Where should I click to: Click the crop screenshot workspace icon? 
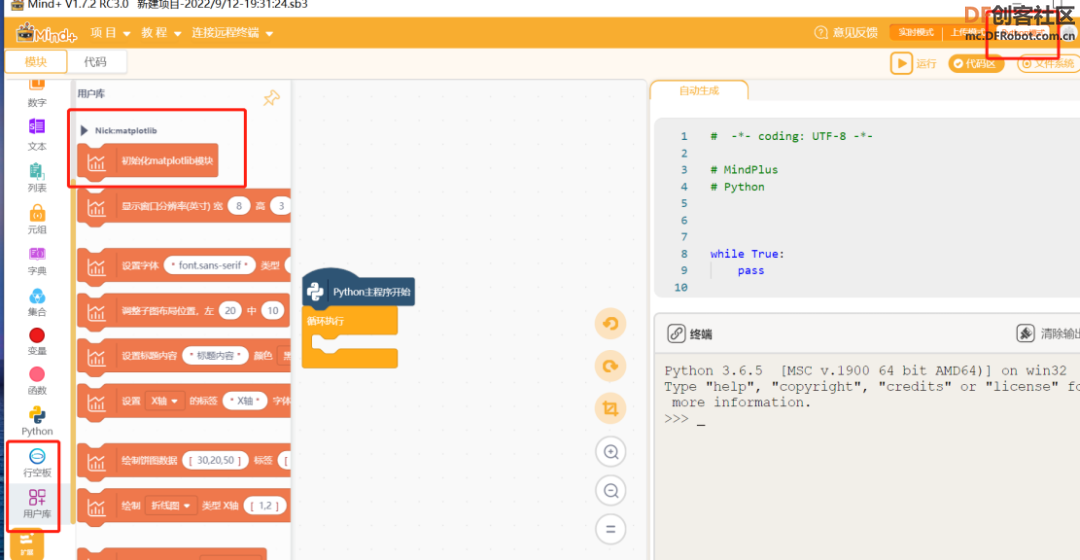tap(610, 408)
